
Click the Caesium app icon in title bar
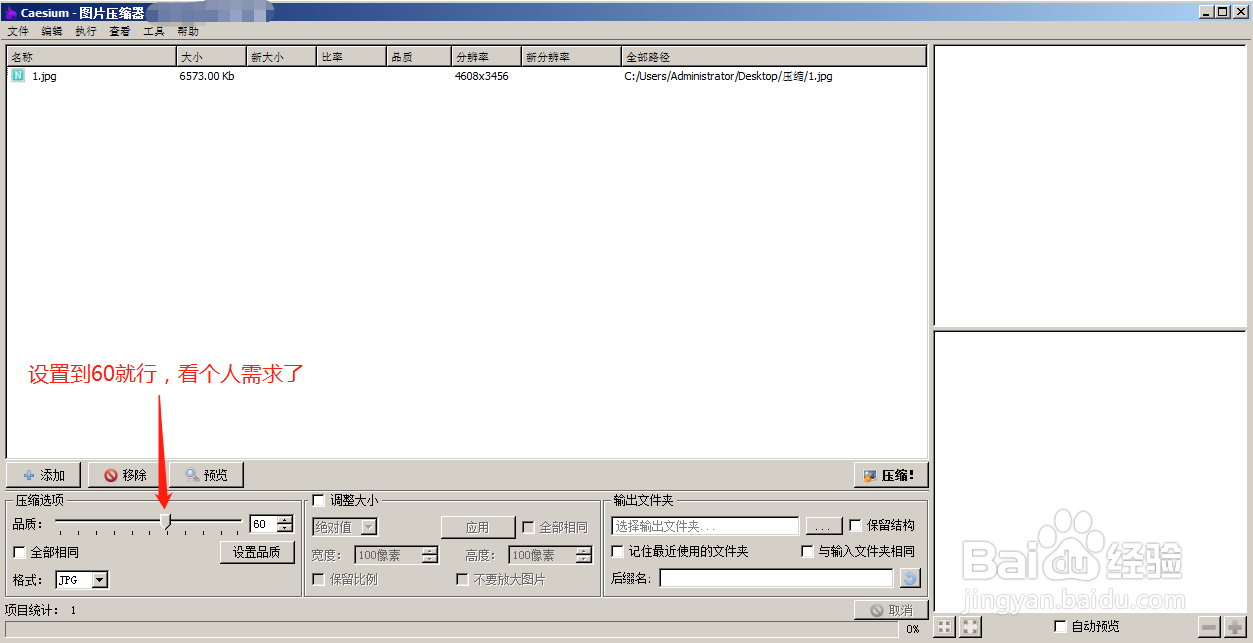pos(11,12)
